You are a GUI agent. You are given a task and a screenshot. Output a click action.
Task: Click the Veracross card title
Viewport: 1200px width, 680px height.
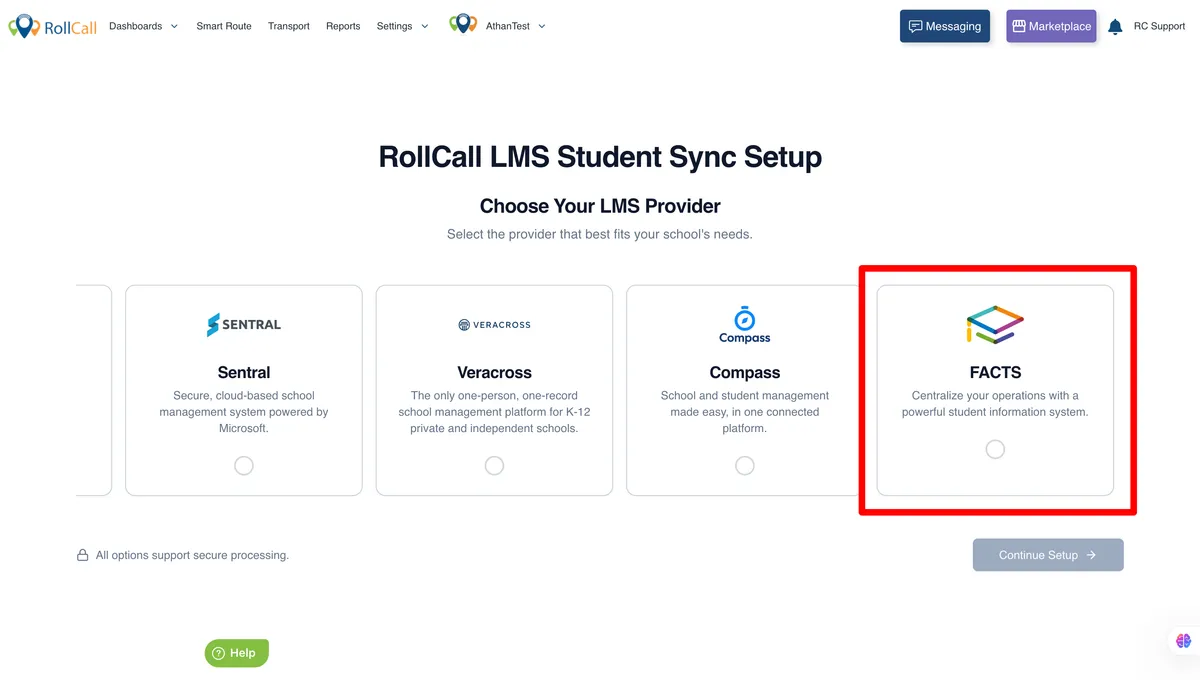click(x=494, y=373)
